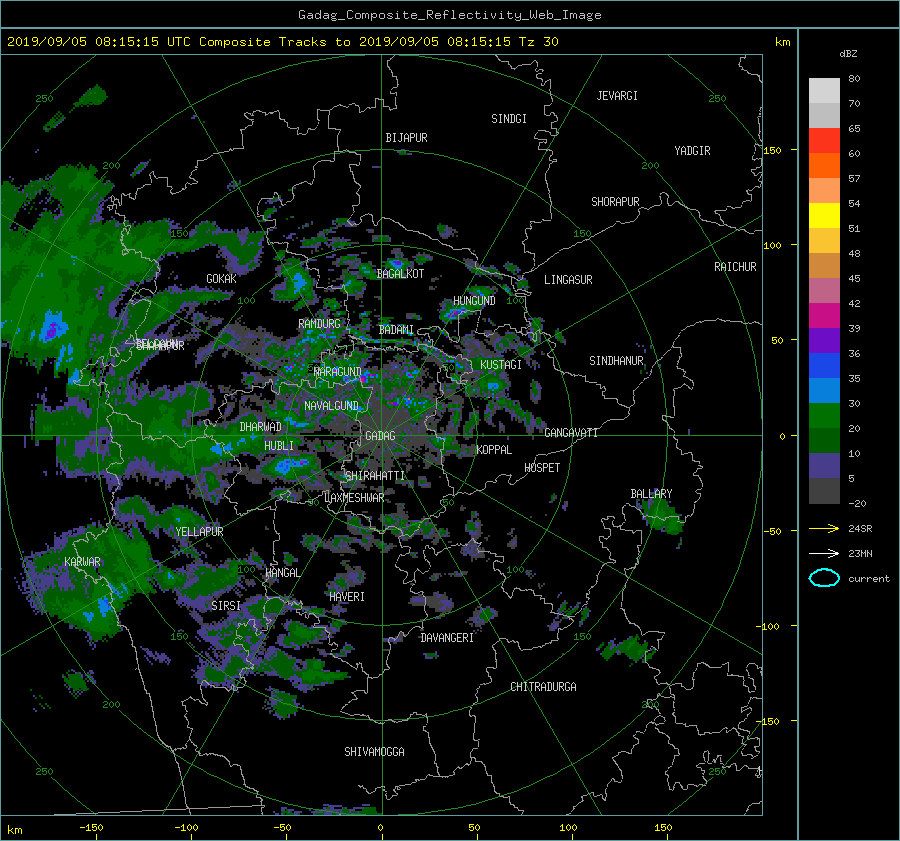Viewport: 900px width, 841px height.
Task: Select the red 65 dBZ color swatch
Action: 824,140
